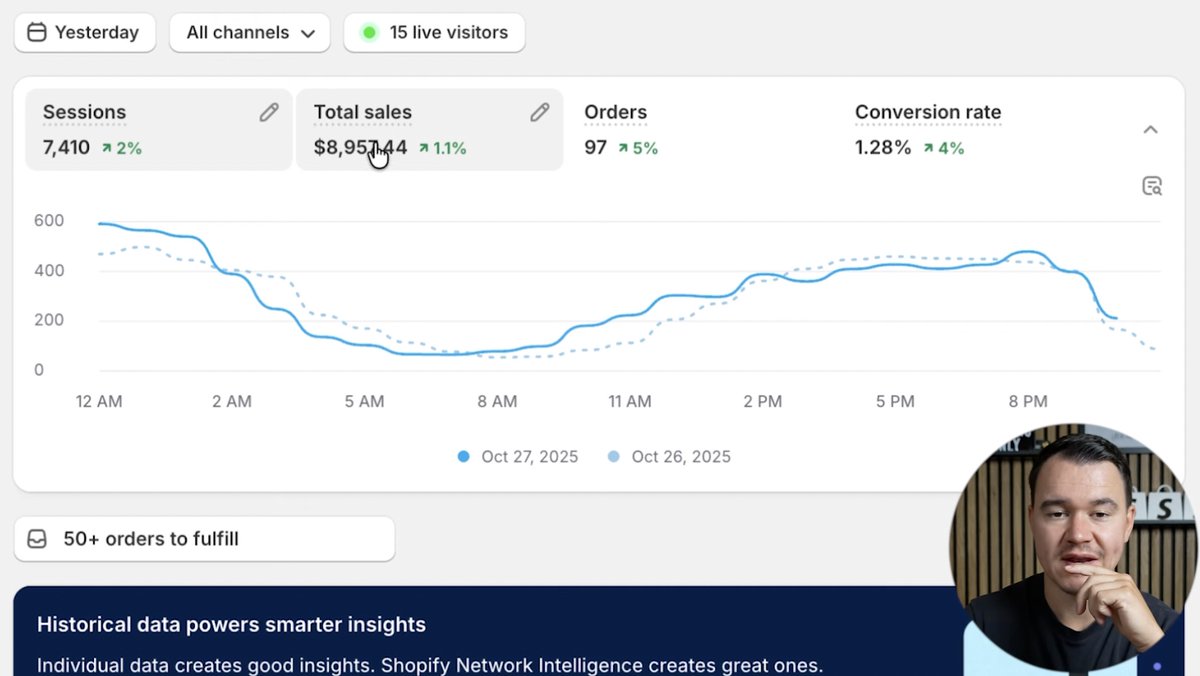
Task: Open the edit pencil icon on Sessions card
Action: tap(268, 112)
